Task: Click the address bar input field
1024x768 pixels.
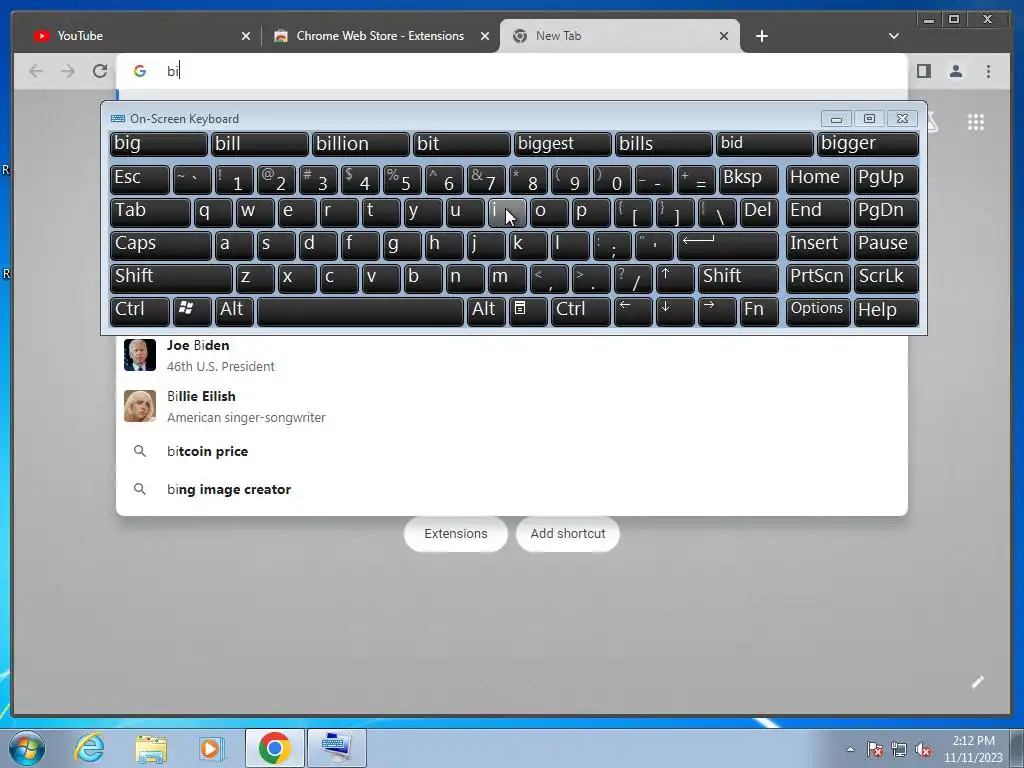Action: click(x=512, y=71)
